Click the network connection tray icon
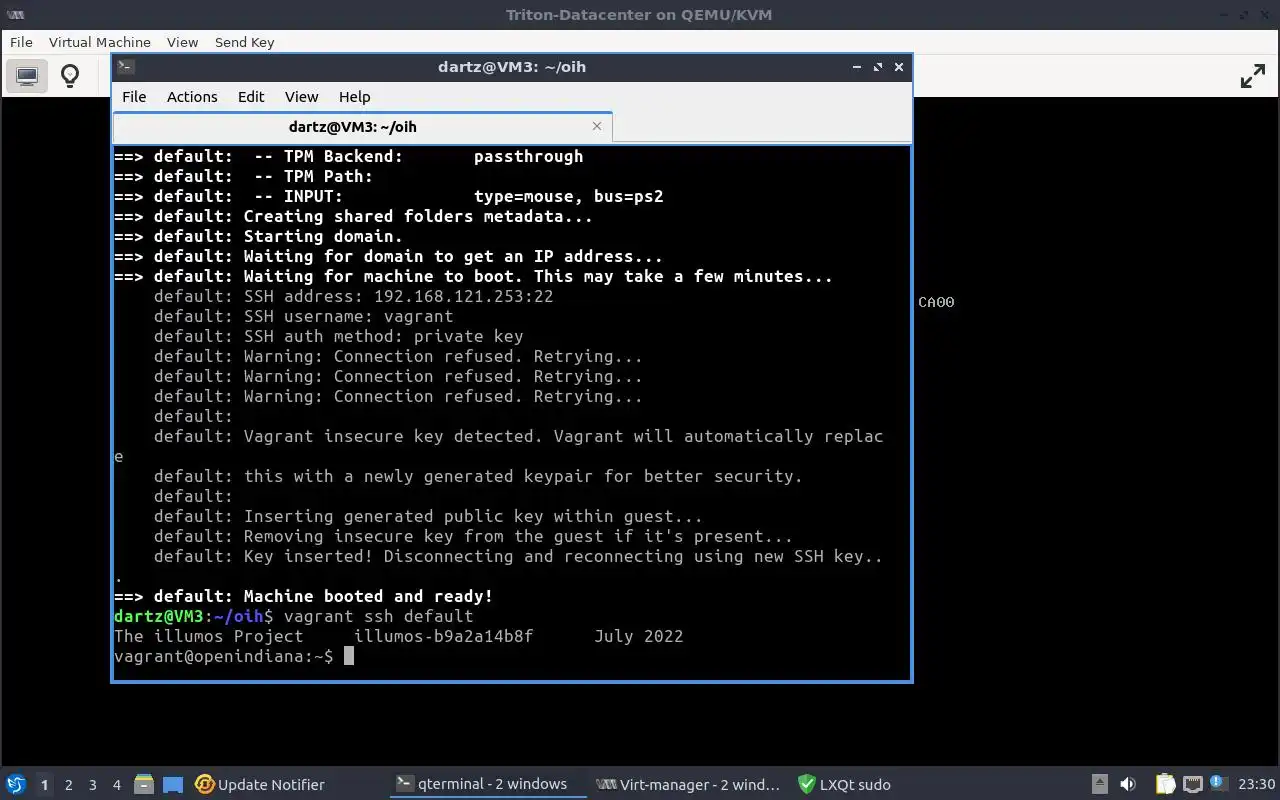Viewport: 1280px width, 800px height. click(1192, 784)
